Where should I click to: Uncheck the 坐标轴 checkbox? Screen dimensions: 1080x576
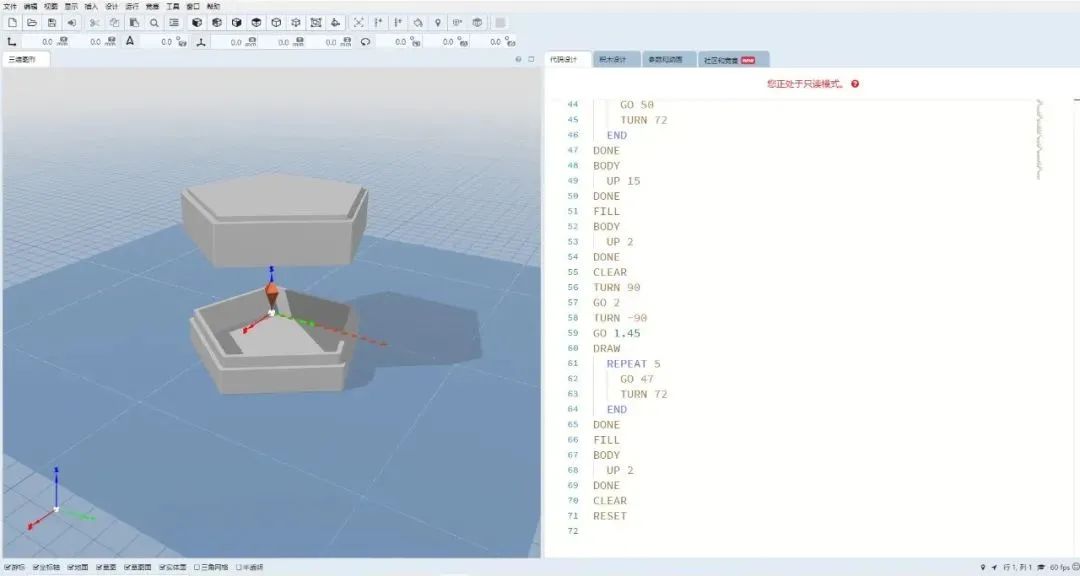tap(36, 567)
